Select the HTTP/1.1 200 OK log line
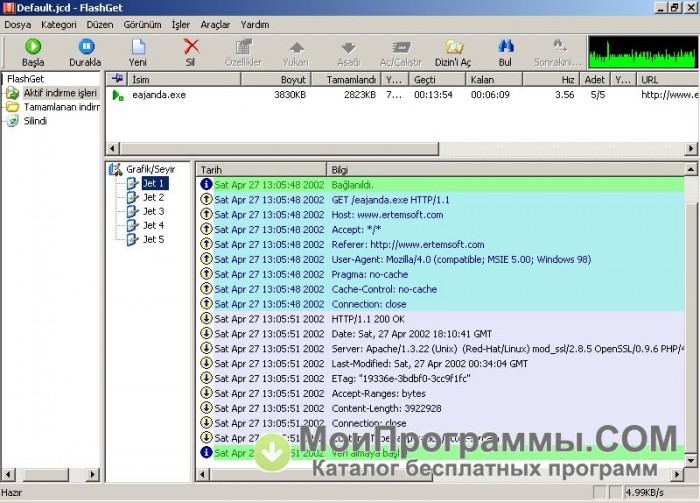 [440, 319]
